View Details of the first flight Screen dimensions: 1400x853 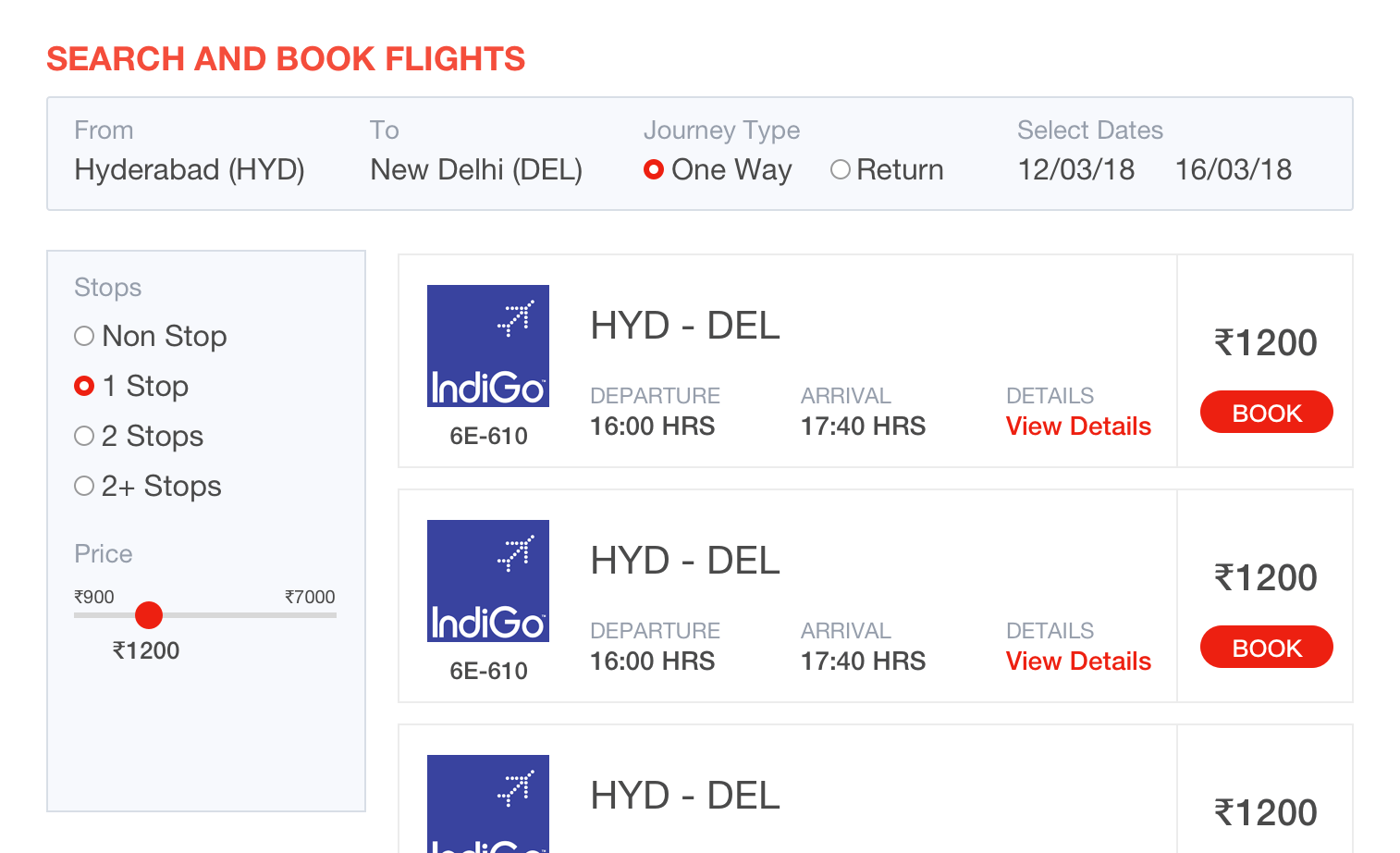pos(1078,426)
